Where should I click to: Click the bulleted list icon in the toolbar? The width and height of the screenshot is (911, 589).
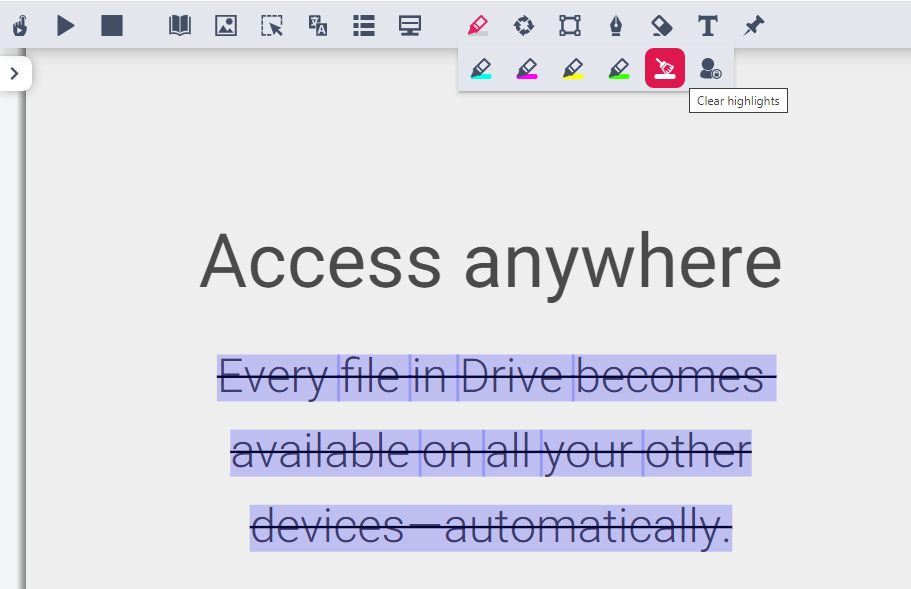click(364, 26)
